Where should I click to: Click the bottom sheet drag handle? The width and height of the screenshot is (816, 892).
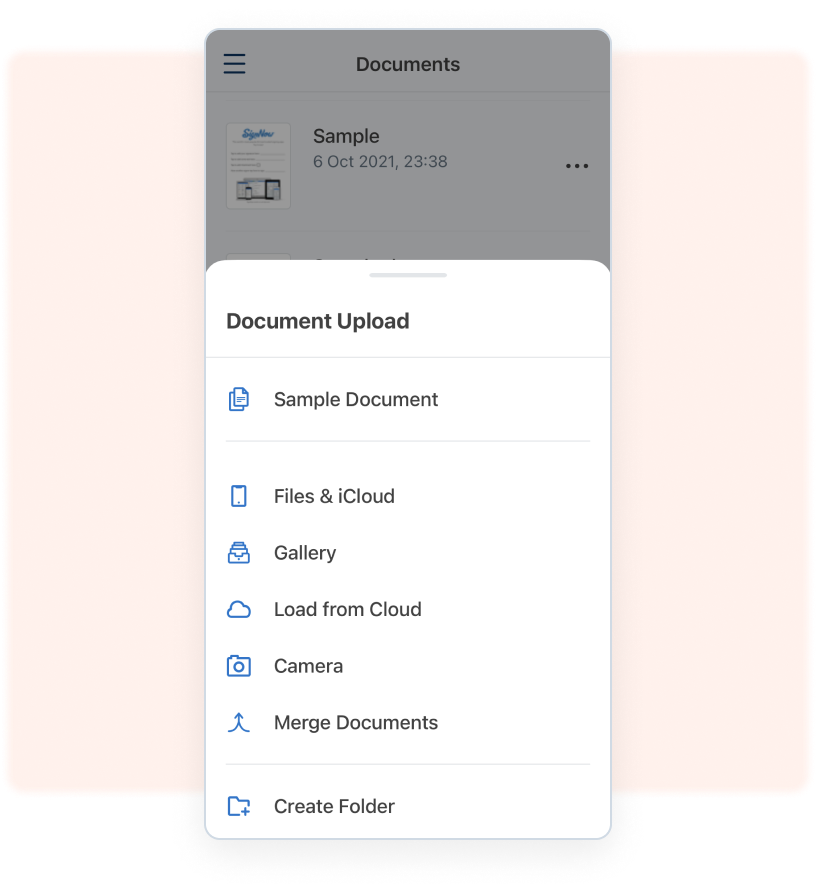(408, 275)
